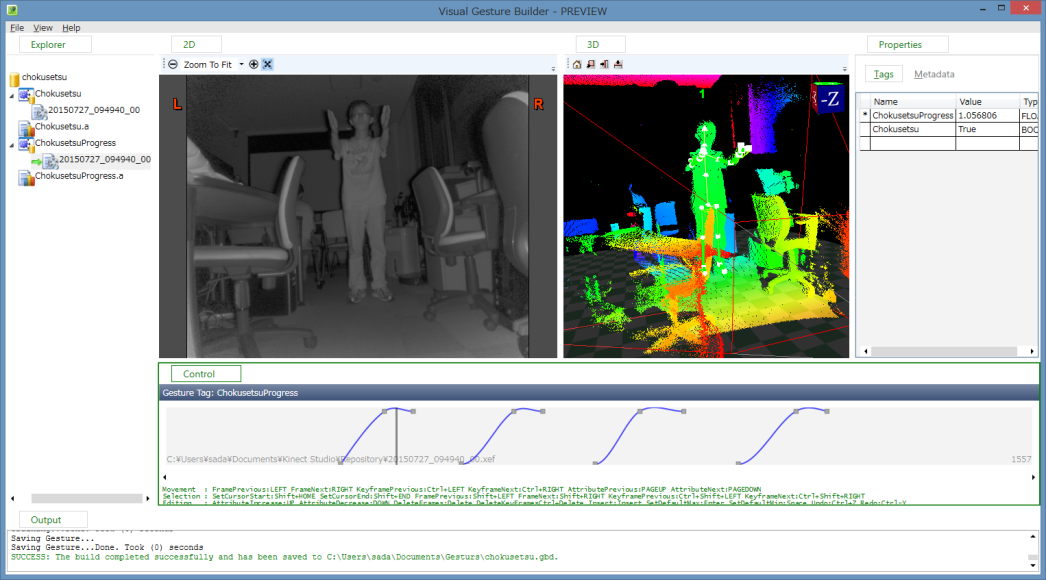Click the Value column header in Tags
The height and width of the screenshot is (580, 1046).
coord(987,101)
